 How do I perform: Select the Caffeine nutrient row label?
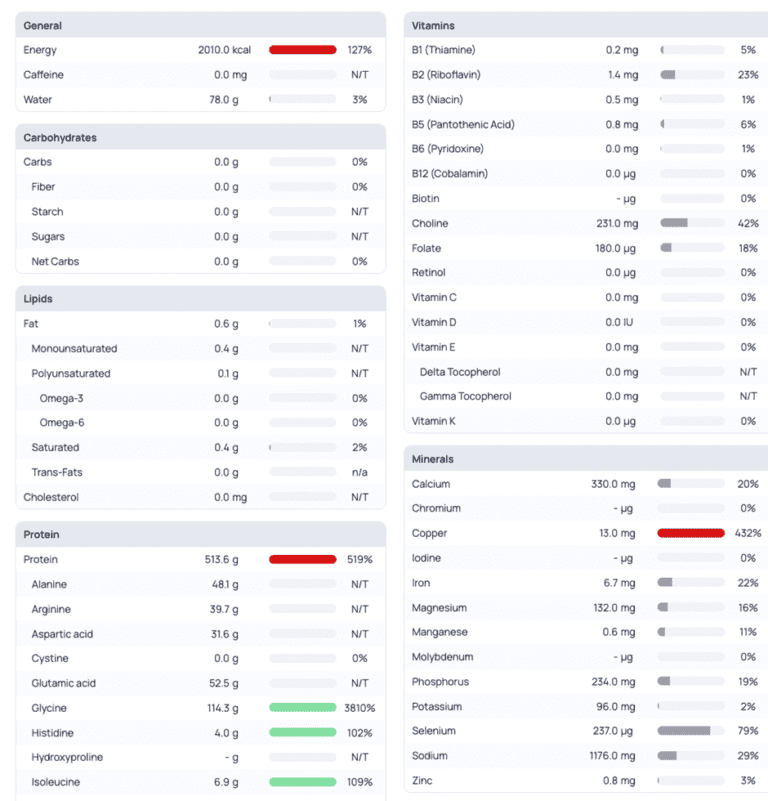click(45, 75)
